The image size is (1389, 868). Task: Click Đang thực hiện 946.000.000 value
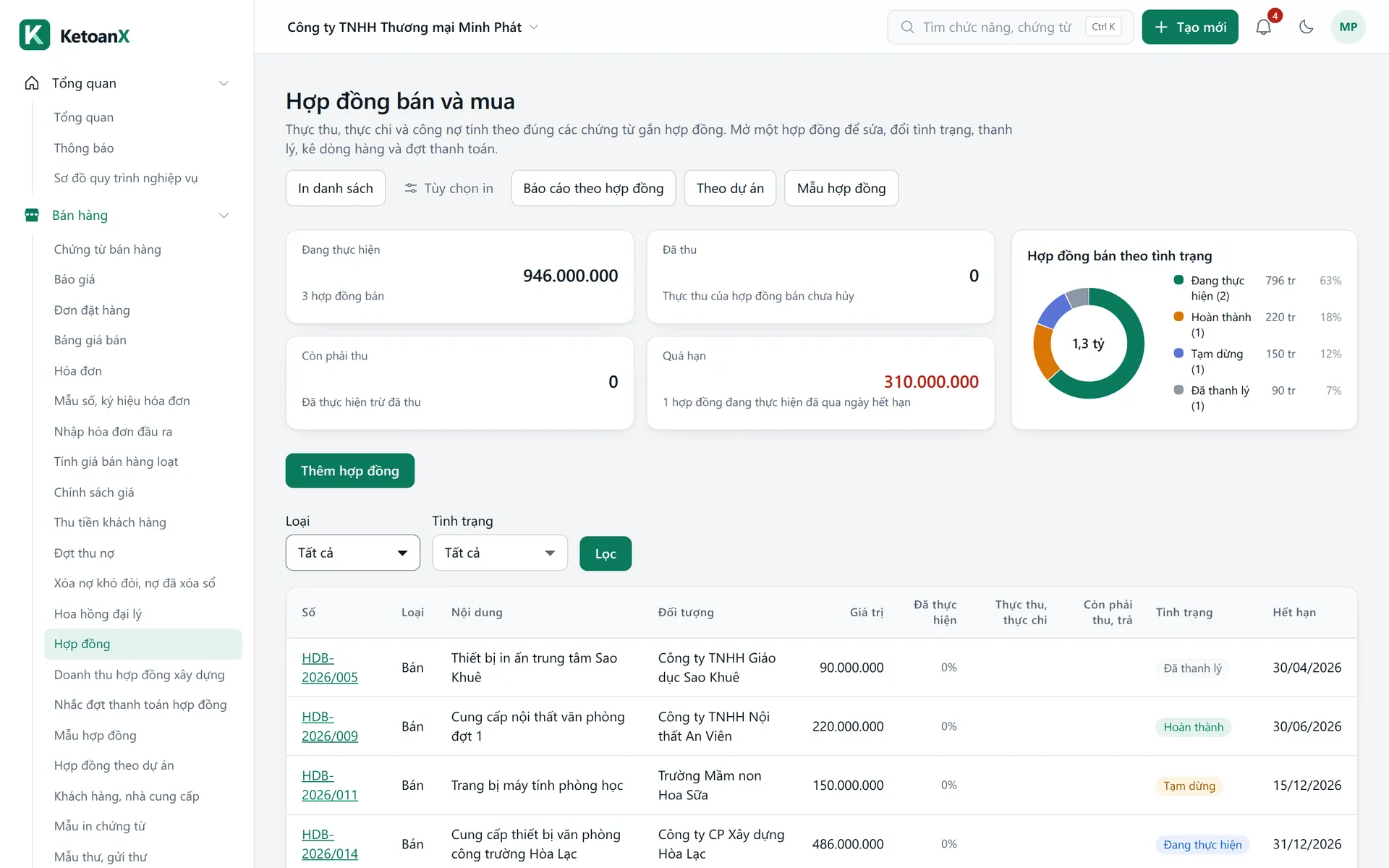pyautogui.click(x=570, y=276)
